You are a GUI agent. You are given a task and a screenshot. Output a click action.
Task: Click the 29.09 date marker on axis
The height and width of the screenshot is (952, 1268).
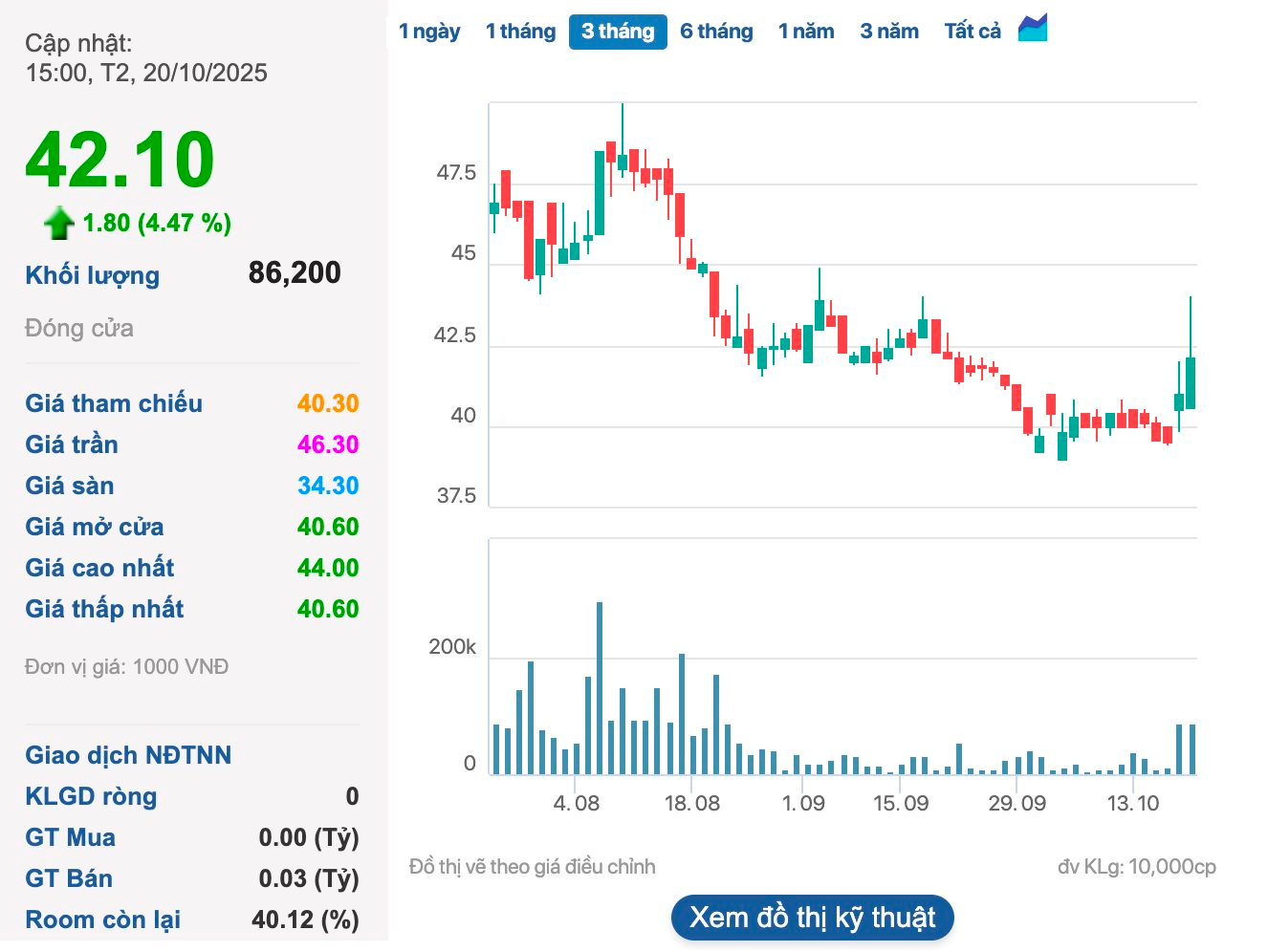pyautogui.click(x=1017, y=803)
